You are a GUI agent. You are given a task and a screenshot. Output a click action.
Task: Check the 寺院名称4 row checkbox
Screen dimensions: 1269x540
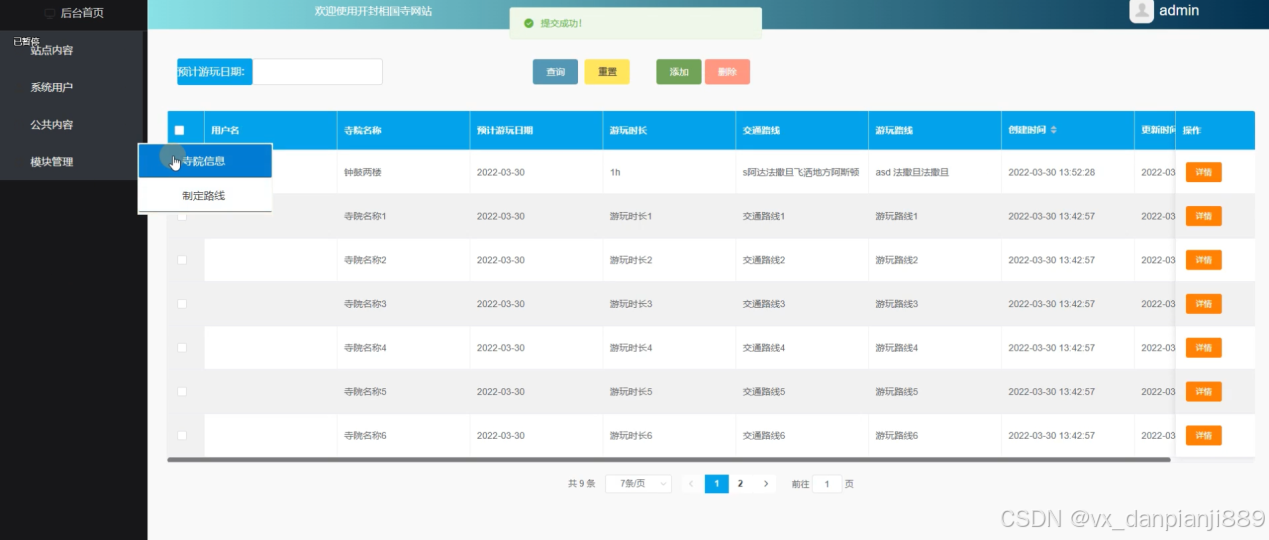coord(182,348)
